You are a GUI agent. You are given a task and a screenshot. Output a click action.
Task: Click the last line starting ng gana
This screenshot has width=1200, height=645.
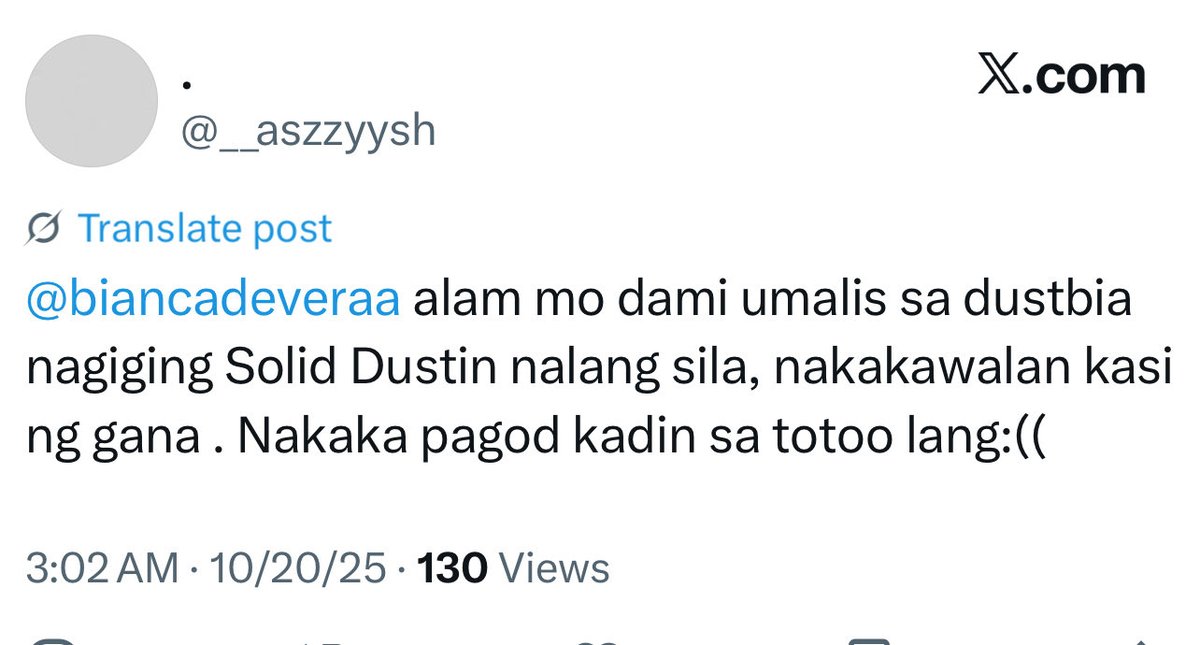point(534,439)
